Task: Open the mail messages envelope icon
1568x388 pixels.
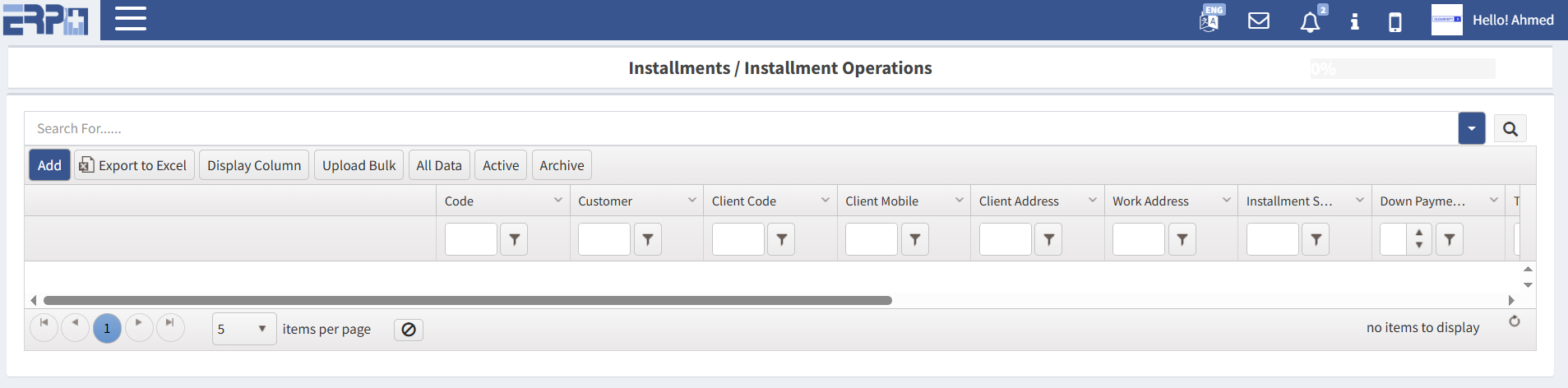Action: point(1258,21)
